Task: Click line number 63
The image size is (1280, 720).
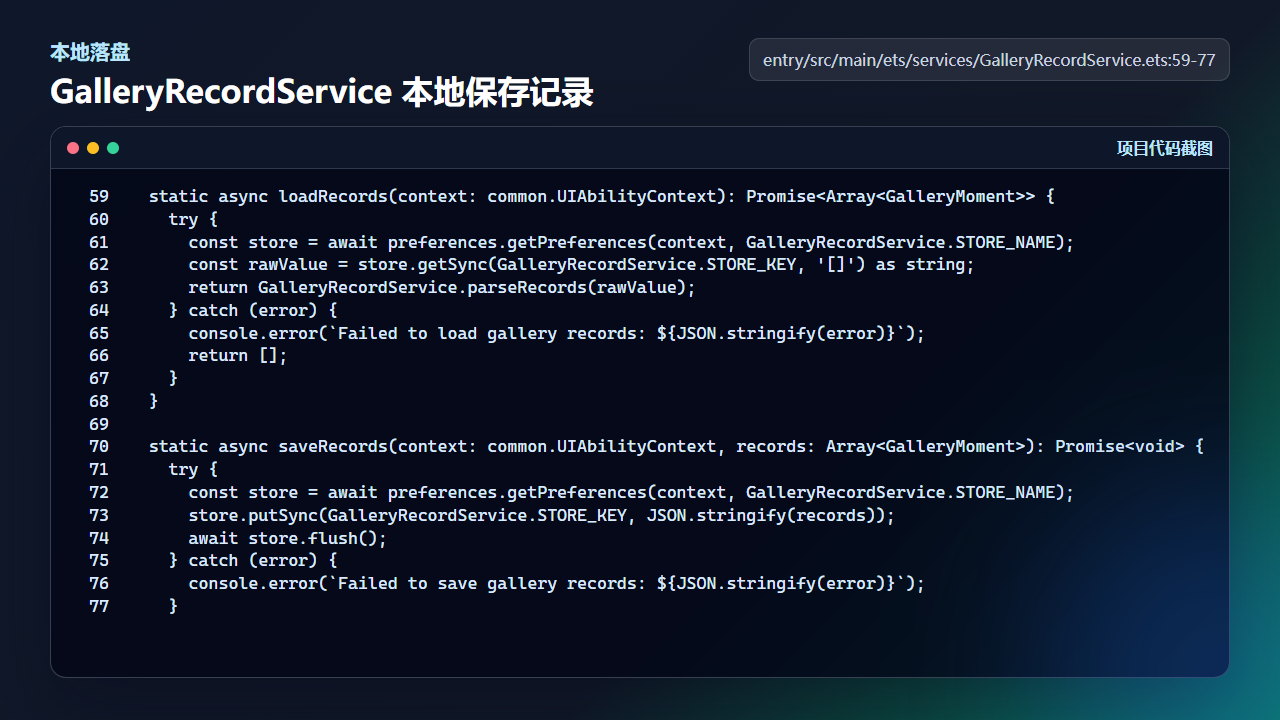Action: [x=99, y=287]
